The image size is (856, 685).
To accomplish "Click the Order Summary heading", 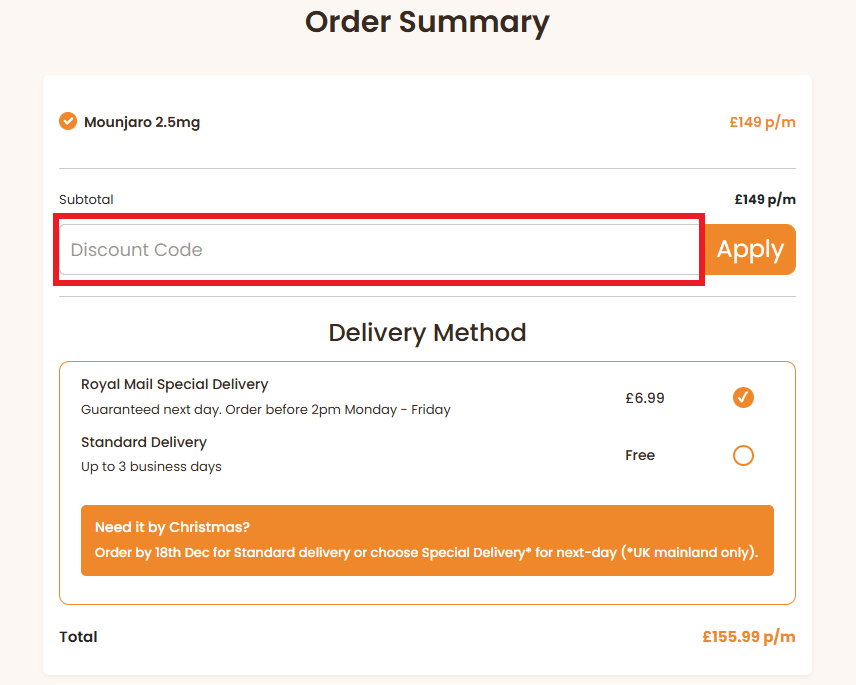I will pos(427,22).
